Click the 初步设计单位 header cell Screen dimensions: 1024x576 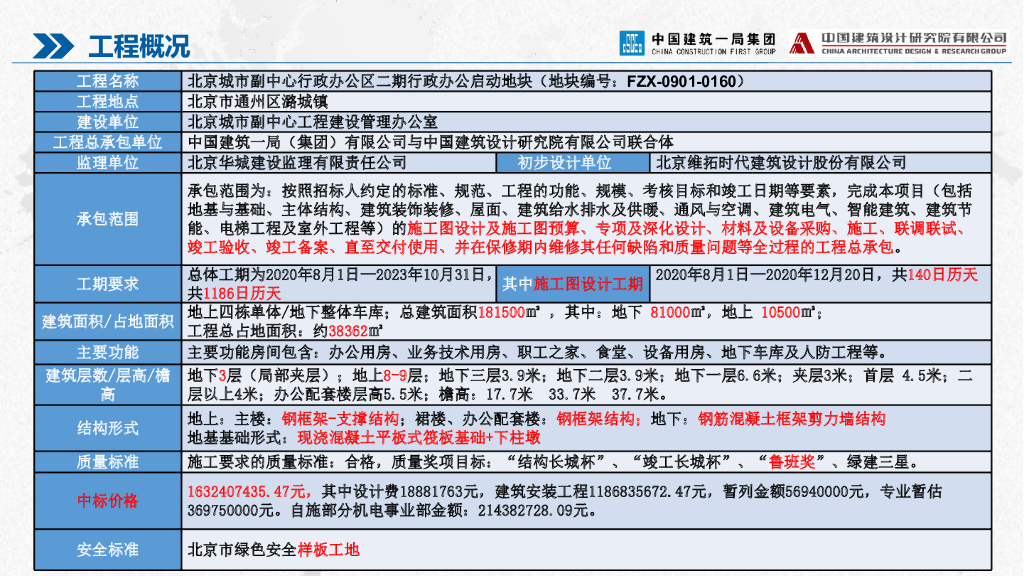coord(573,163)
